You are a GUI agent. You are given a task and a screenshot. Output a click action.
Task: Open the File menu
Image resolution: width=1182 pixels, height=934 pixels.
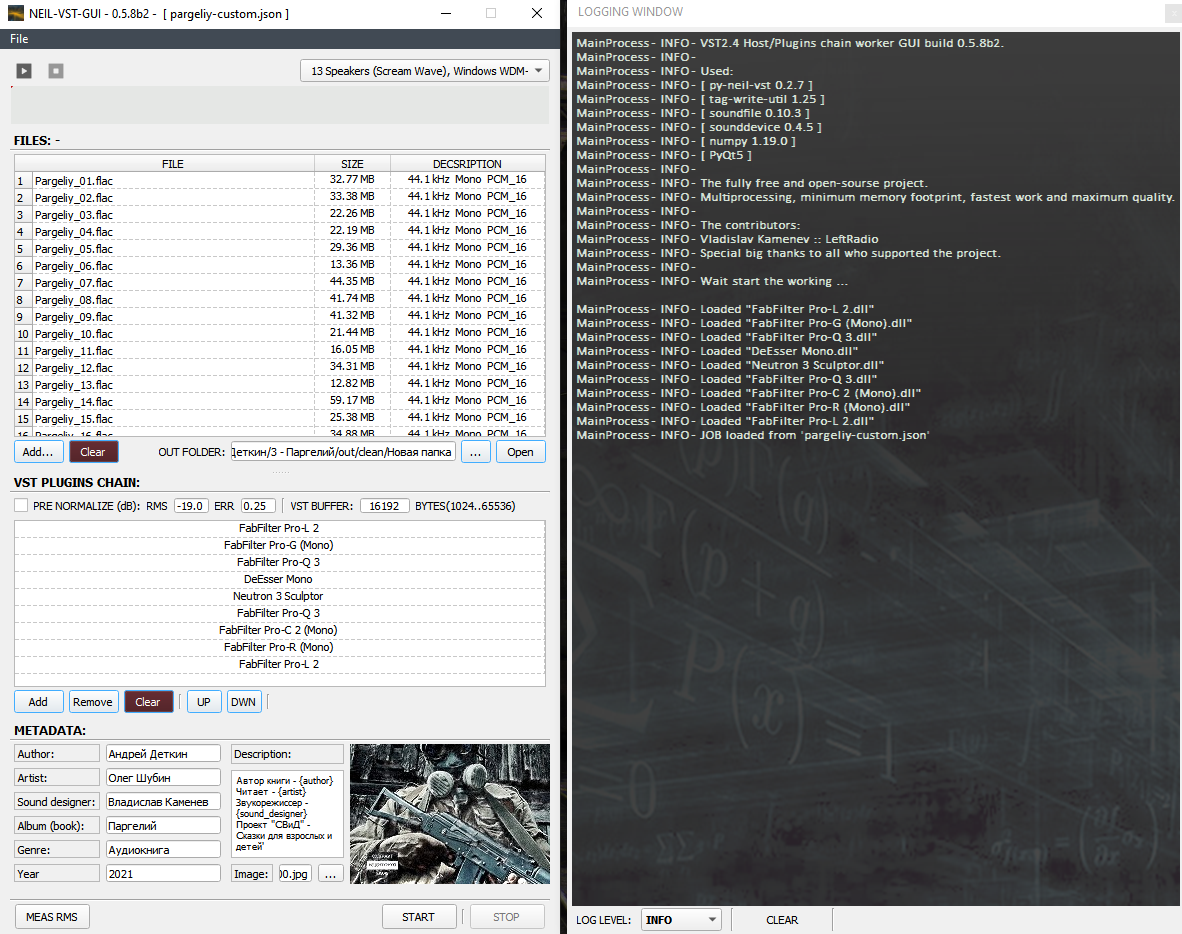pyautogui.click(x=19, y=39)
